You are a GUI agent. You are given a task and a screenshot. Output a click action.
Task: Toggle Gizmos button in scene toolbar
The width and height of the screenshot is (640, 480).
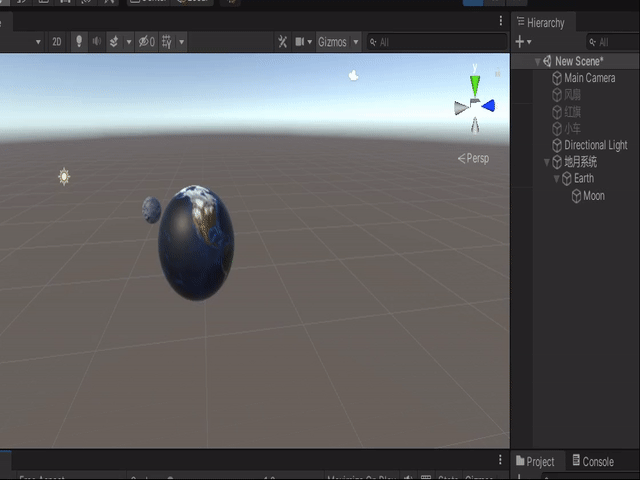click(x=332, y=42)
